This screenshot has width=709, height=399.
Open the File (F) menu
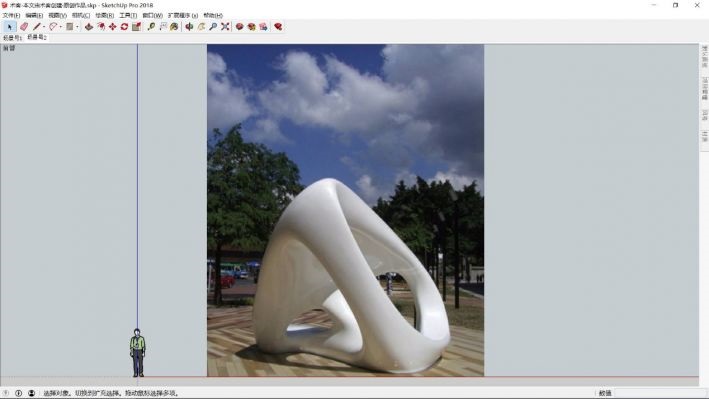pyautogui.click(x=11, y=15)
